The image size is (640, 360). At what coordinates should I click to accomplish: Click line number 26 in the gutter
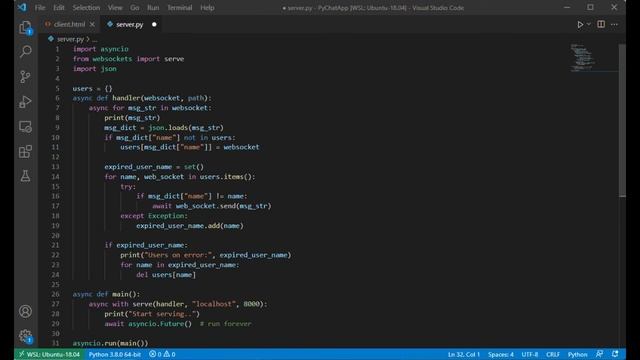pos(56,294)
